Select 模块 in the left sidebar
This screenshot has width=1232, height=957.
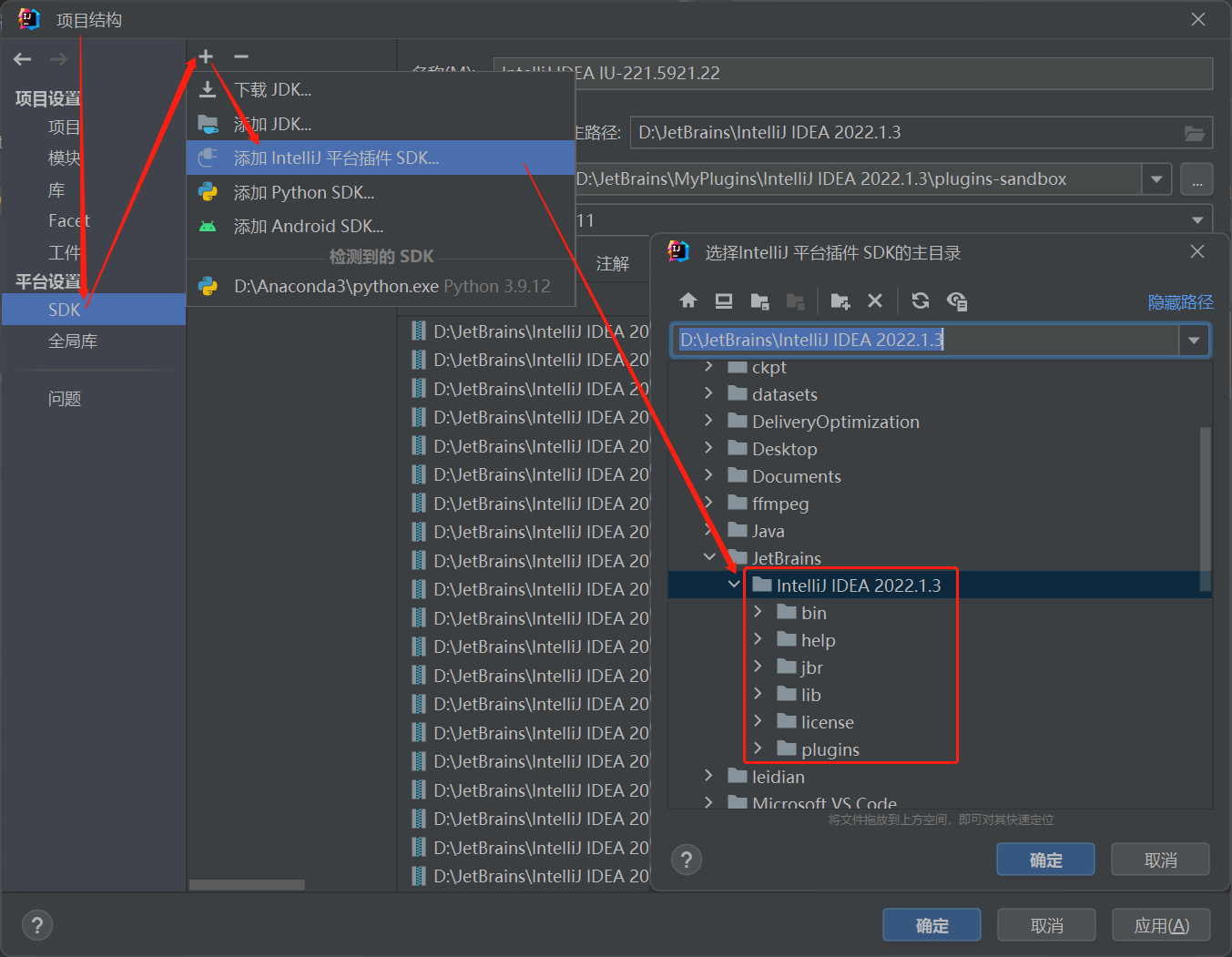[x=65, y=158]
